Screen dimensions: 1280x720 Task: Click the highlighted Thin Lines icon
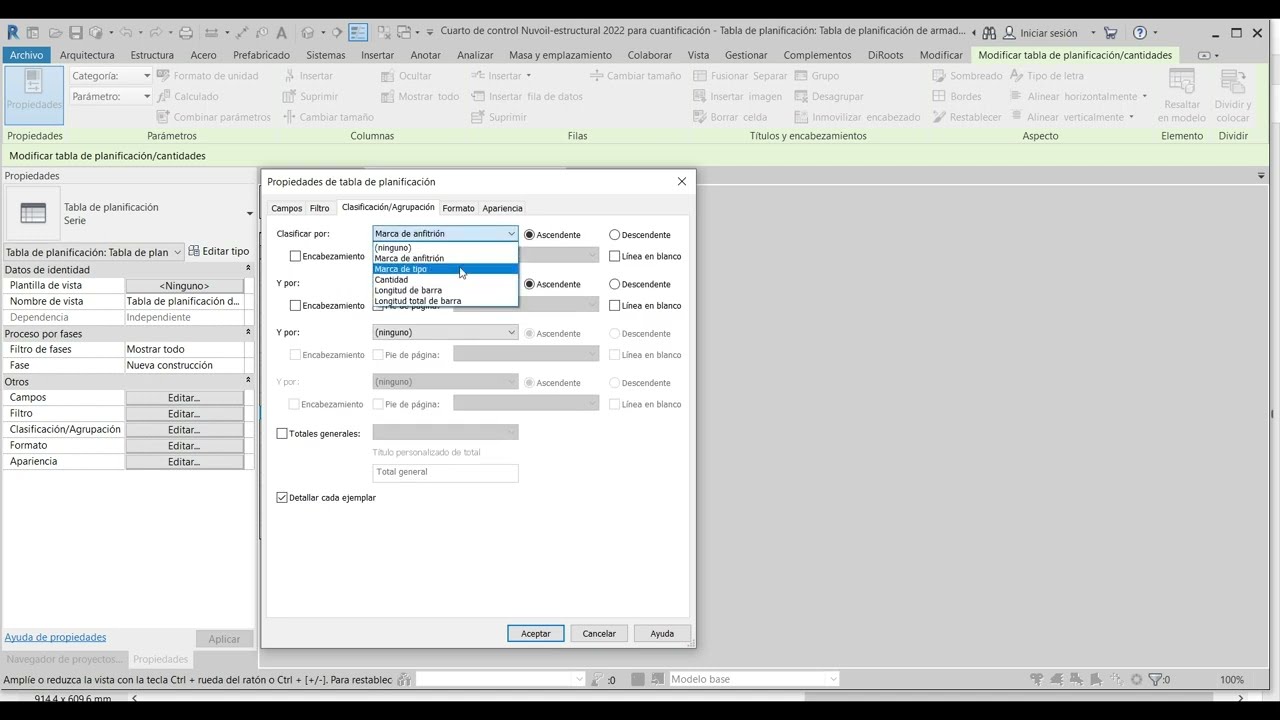pos(358,32)
